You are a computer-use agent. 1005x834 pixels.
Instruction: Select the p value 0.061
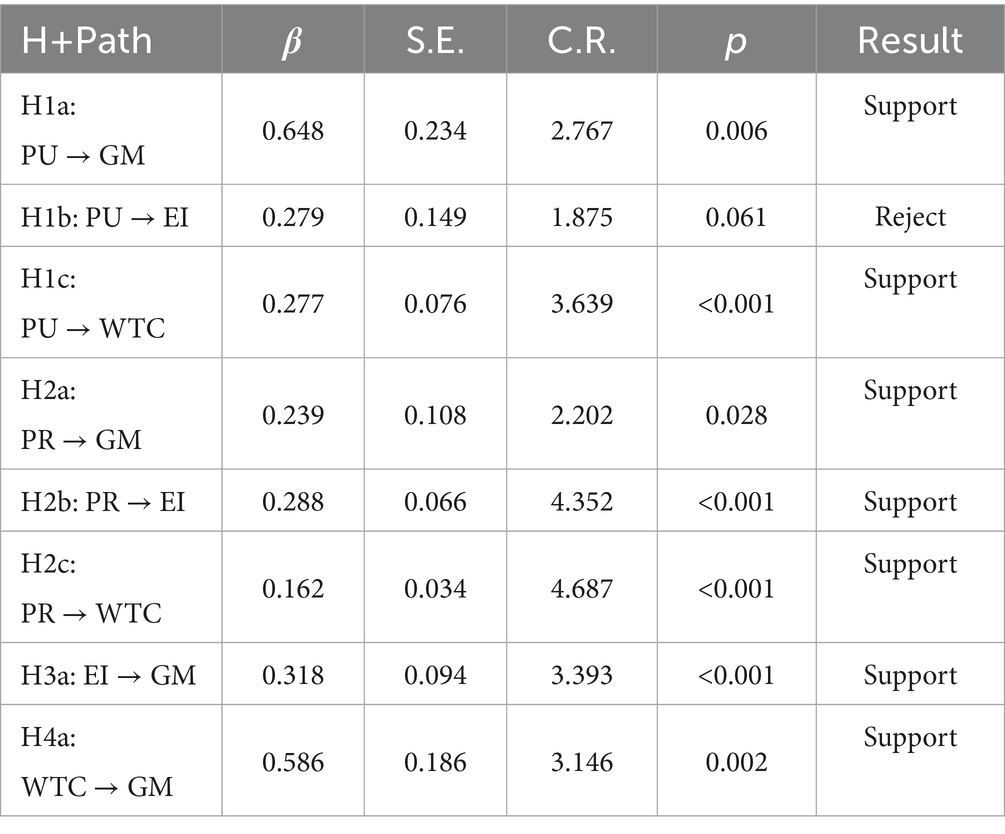coord(735,216)
